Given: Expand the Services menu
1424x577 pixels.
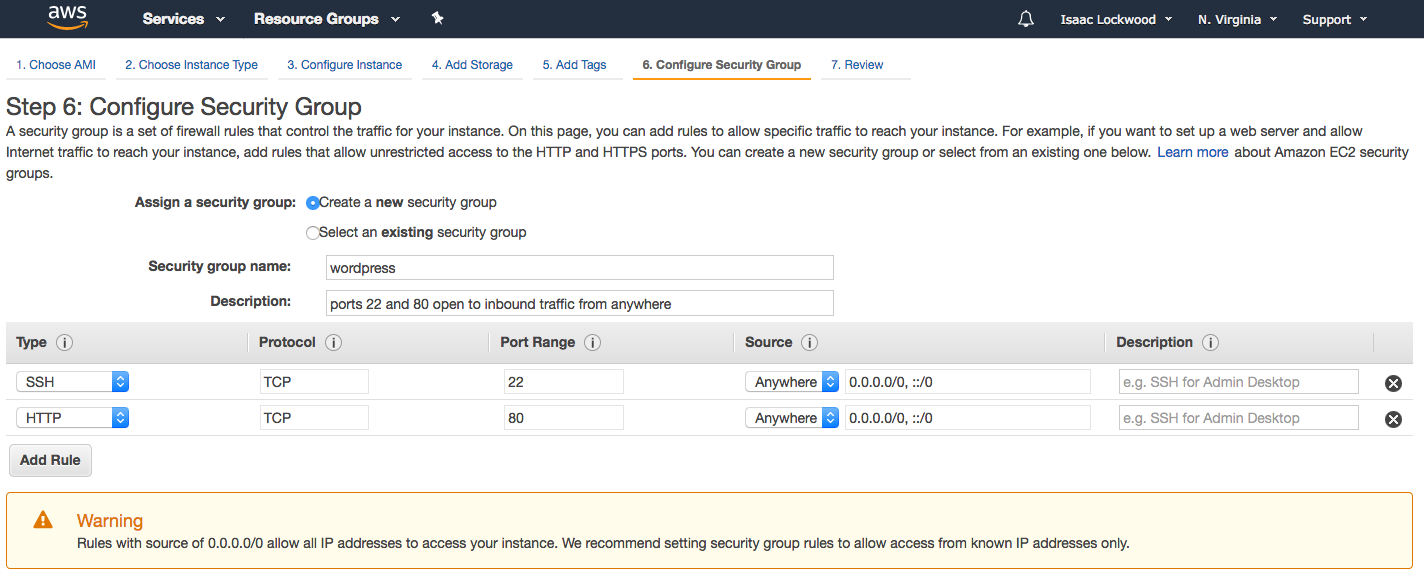Looking at the screenshot, I should coord(183,19).
